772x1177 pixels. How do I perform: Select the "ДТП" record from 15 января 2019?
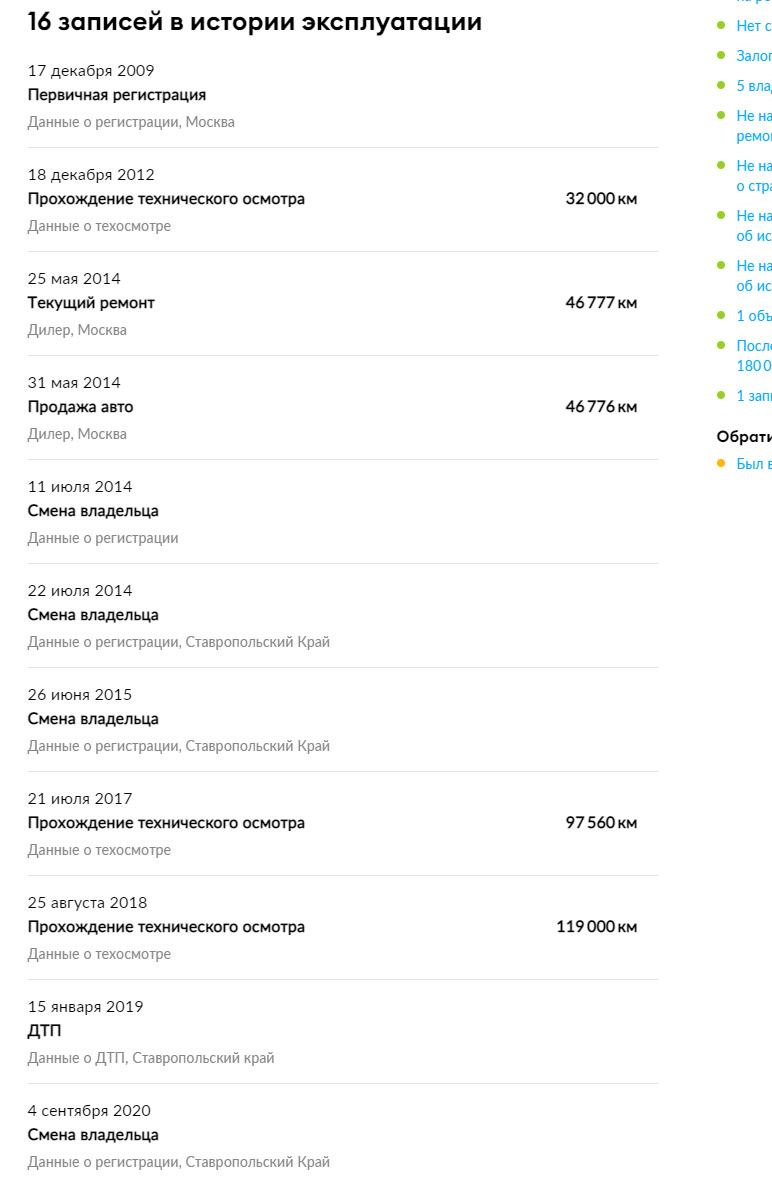[x=44, y=1031]
